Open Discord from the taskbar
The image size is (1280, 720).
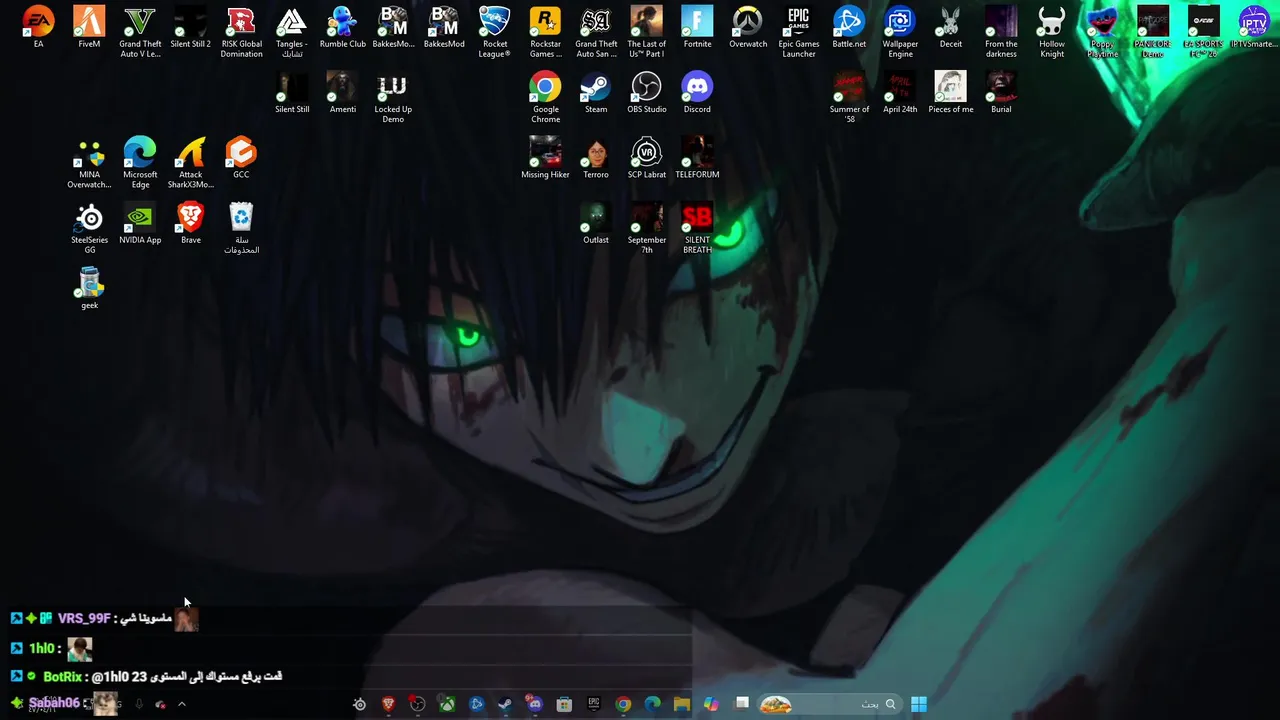[x=535, y=704]
